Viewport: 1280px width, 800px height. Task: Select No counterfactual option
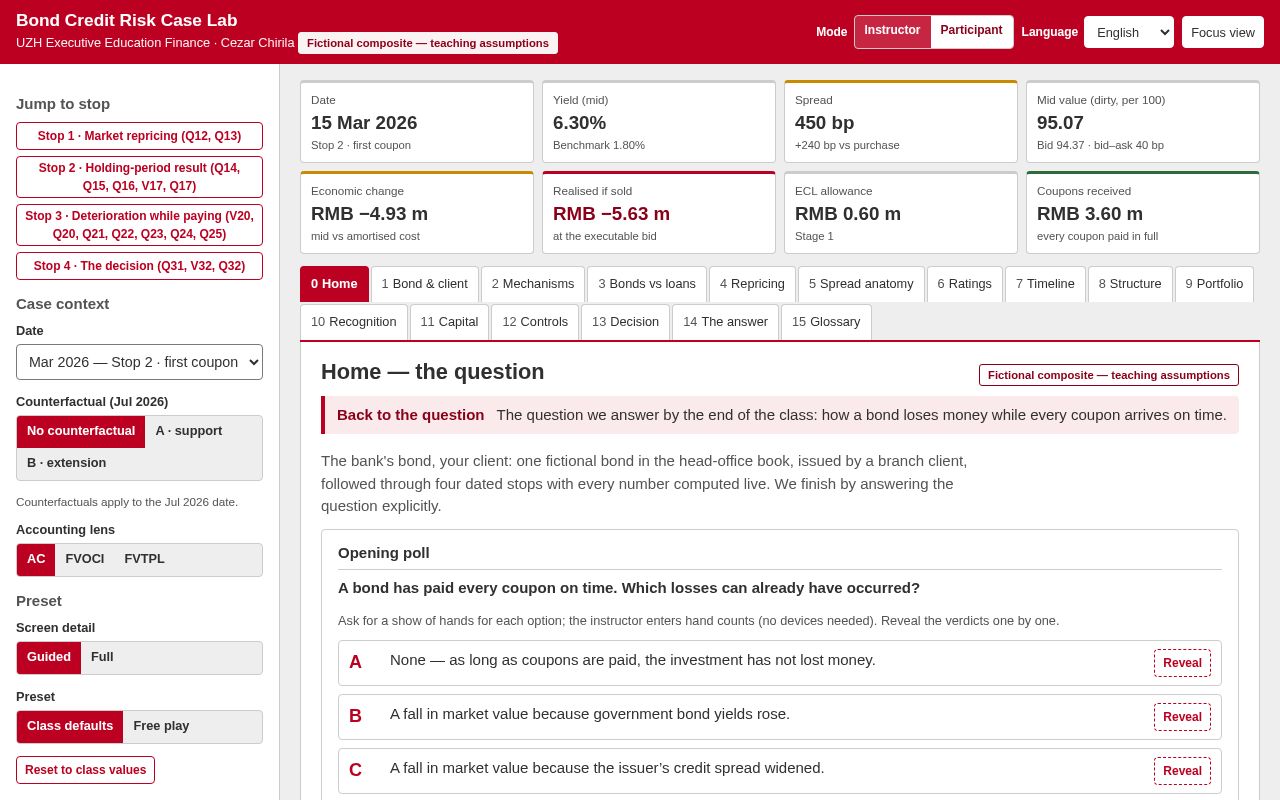[81, 431]
